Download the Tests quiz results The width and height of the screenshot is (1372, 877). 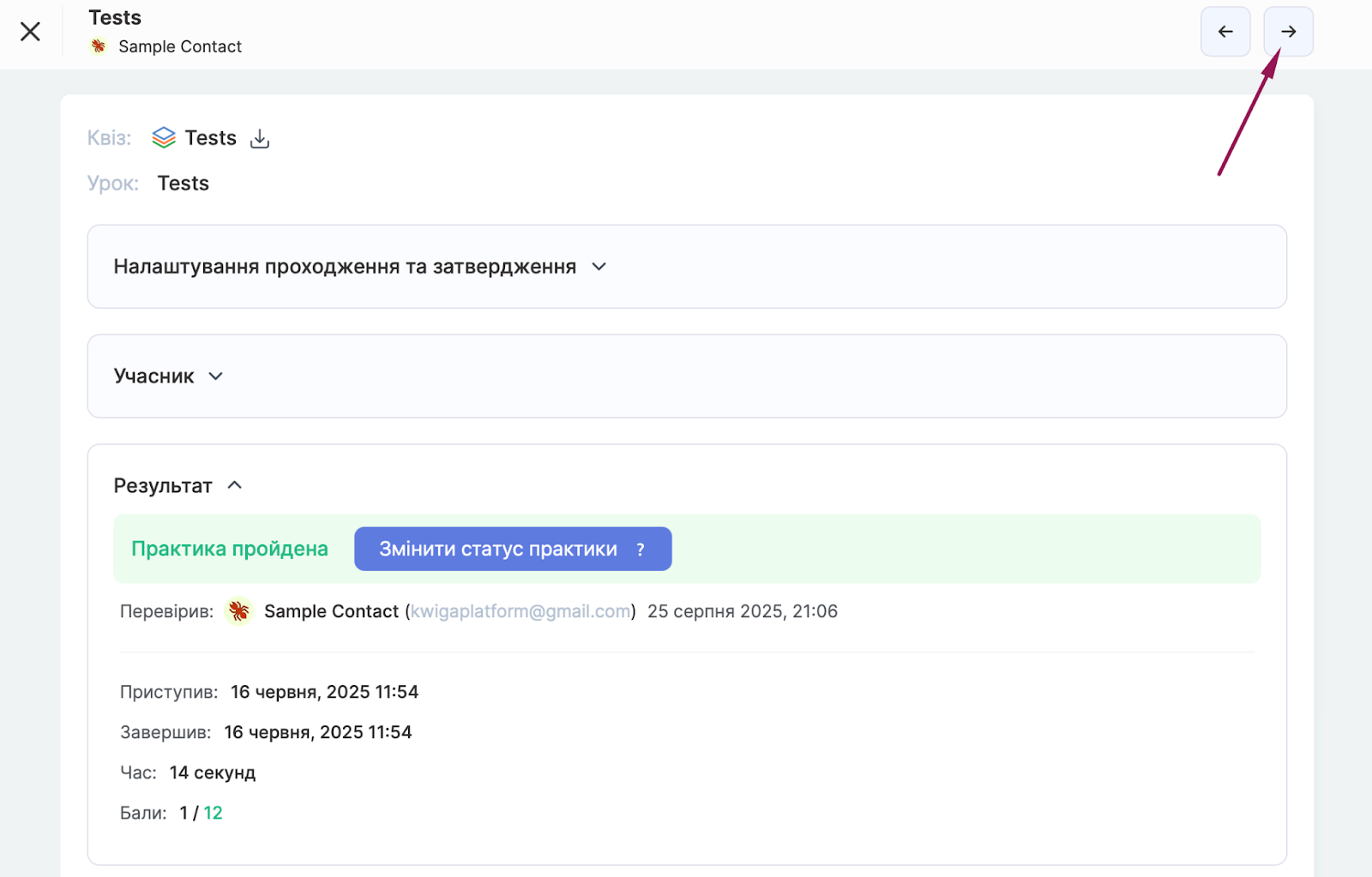[x=260, y=139]
